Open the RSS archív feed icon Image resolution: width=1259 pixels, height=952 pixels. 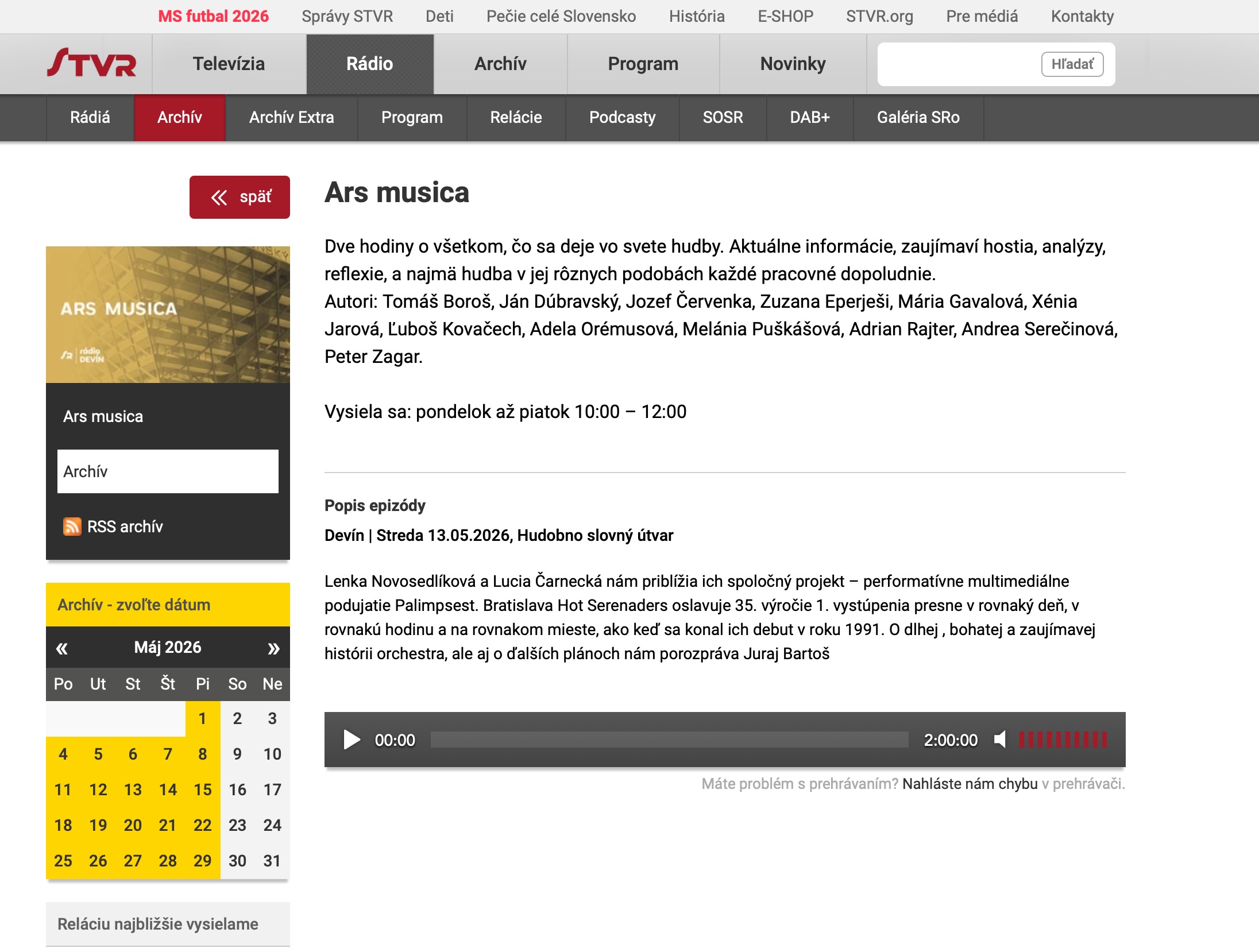pyautogui.click(x=72, y=526)
